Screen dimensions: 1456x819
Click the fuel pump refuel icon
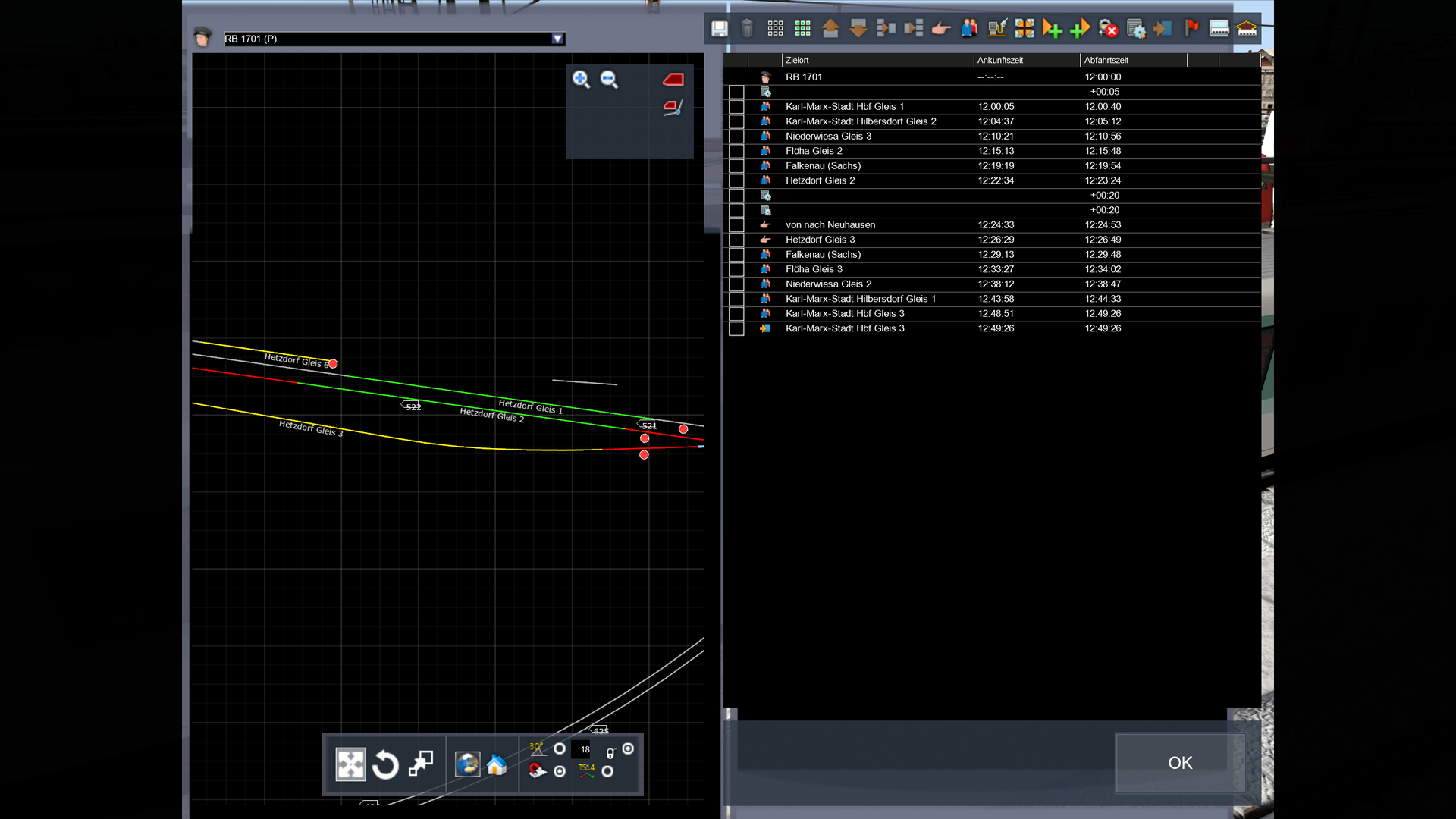(996, 29)
